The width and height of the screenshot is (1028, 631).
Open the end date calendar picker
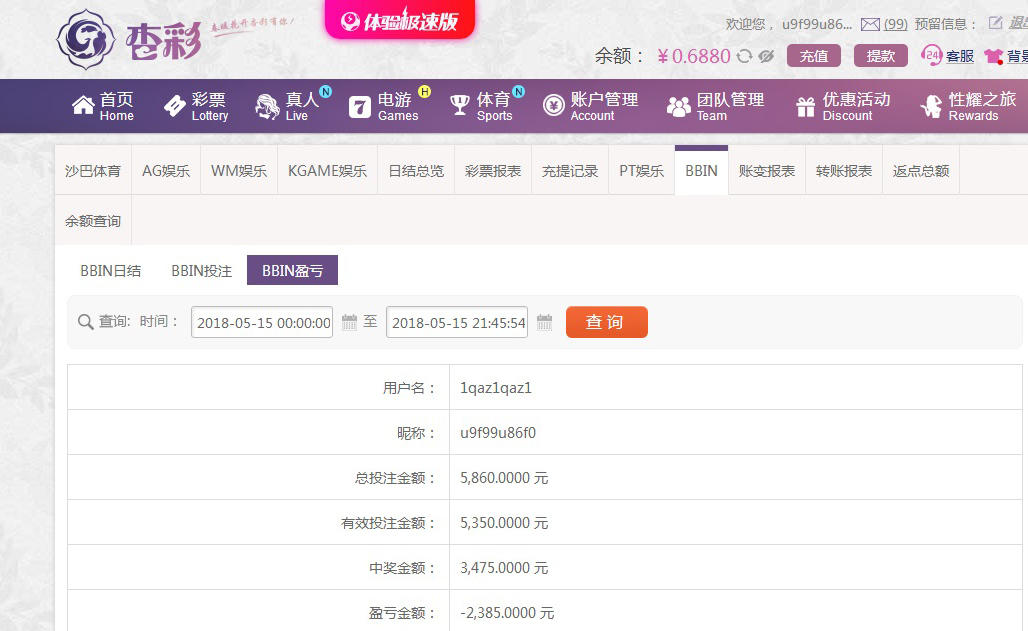544,322
